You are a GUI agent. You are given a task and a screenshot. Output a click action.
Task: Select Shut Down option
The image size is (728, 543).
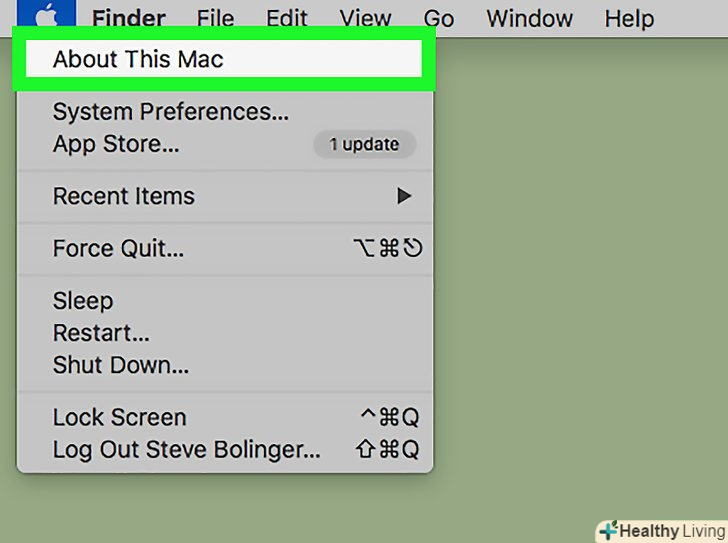pos(121,364)
